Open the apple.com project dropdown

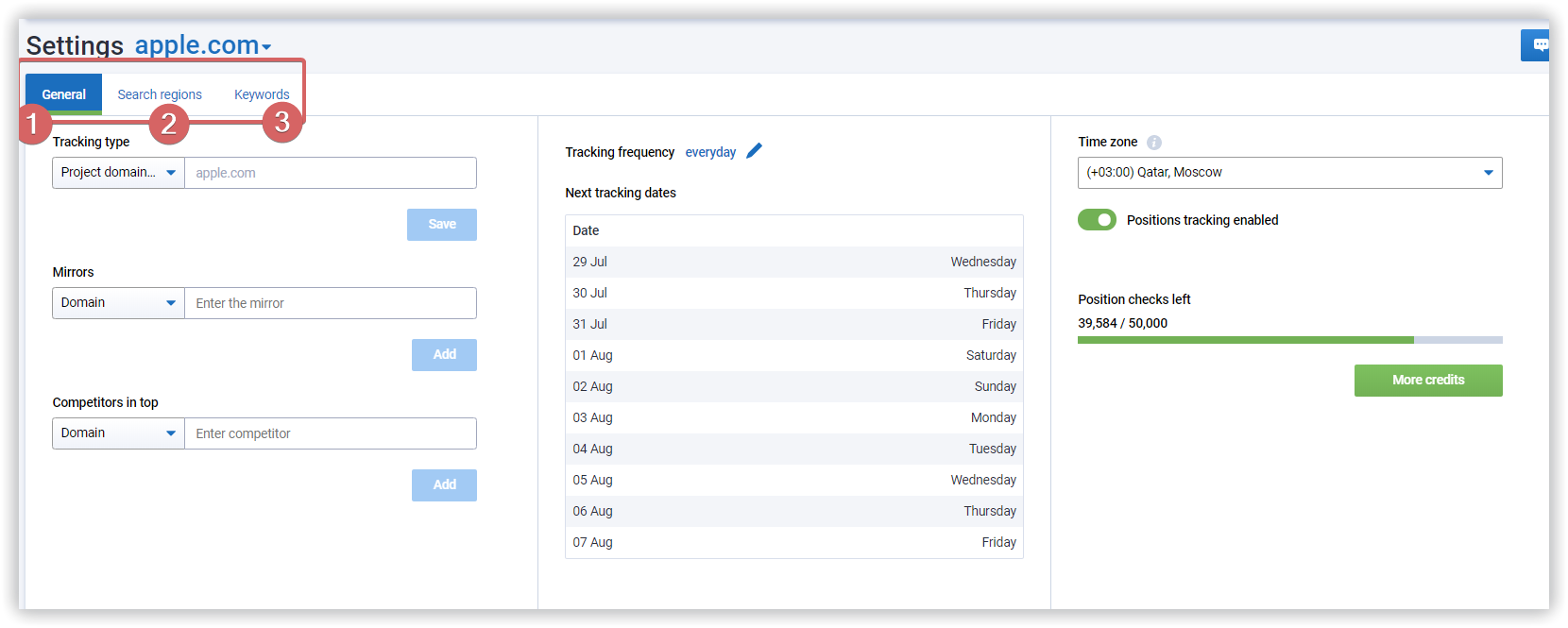203,45
